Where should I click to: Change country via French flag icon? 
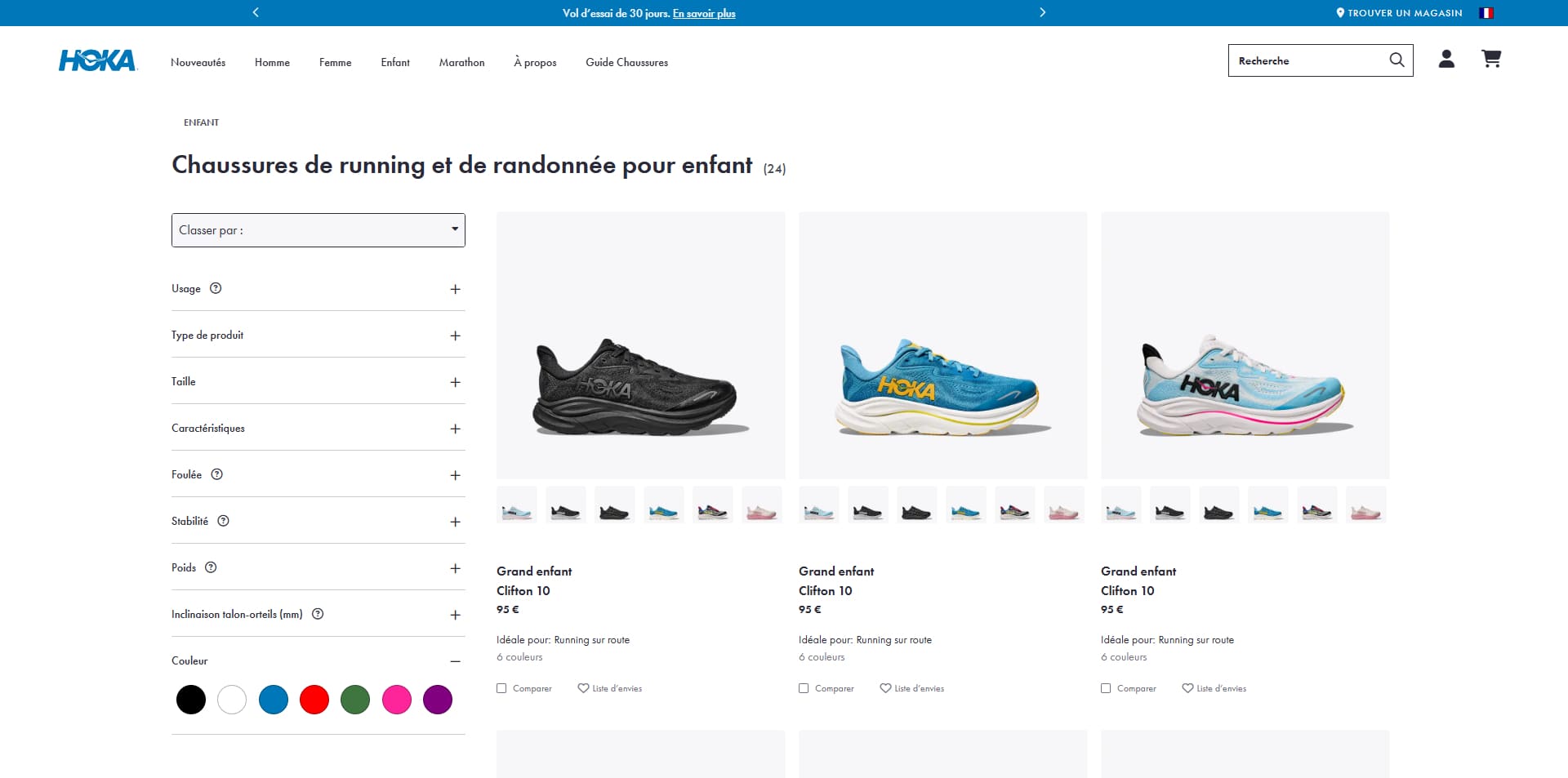click(x=1486, y=13)
